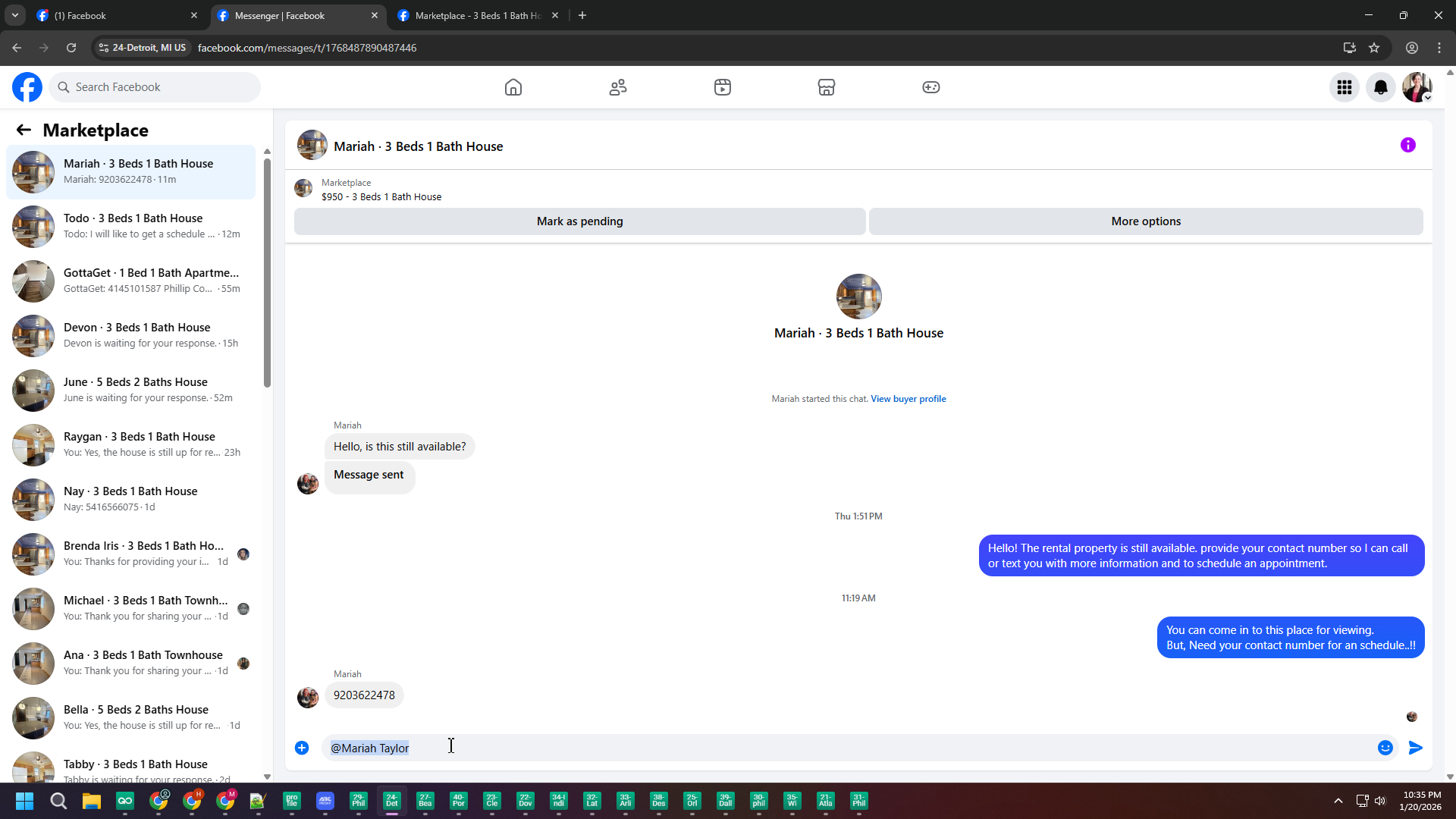Navigate back in the browser

[x=17, y=48]
